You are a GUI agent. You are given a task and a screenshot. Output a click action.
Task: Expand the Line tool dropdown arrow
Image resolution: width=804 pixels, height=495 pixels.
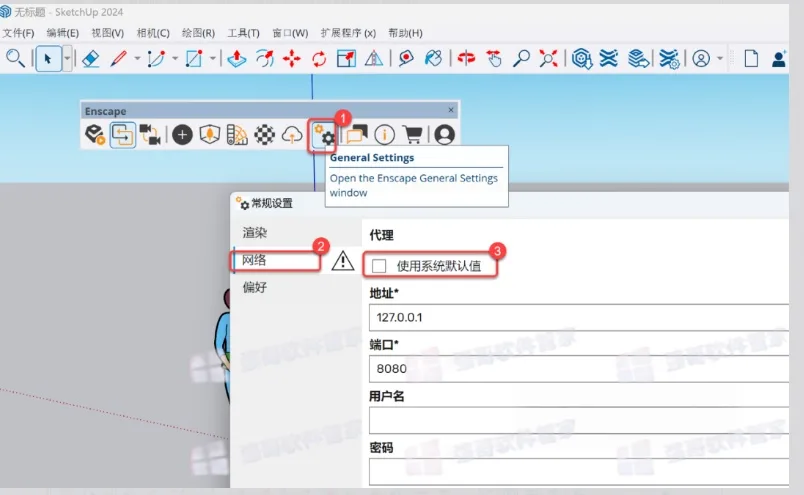click(x=137, y=58)
